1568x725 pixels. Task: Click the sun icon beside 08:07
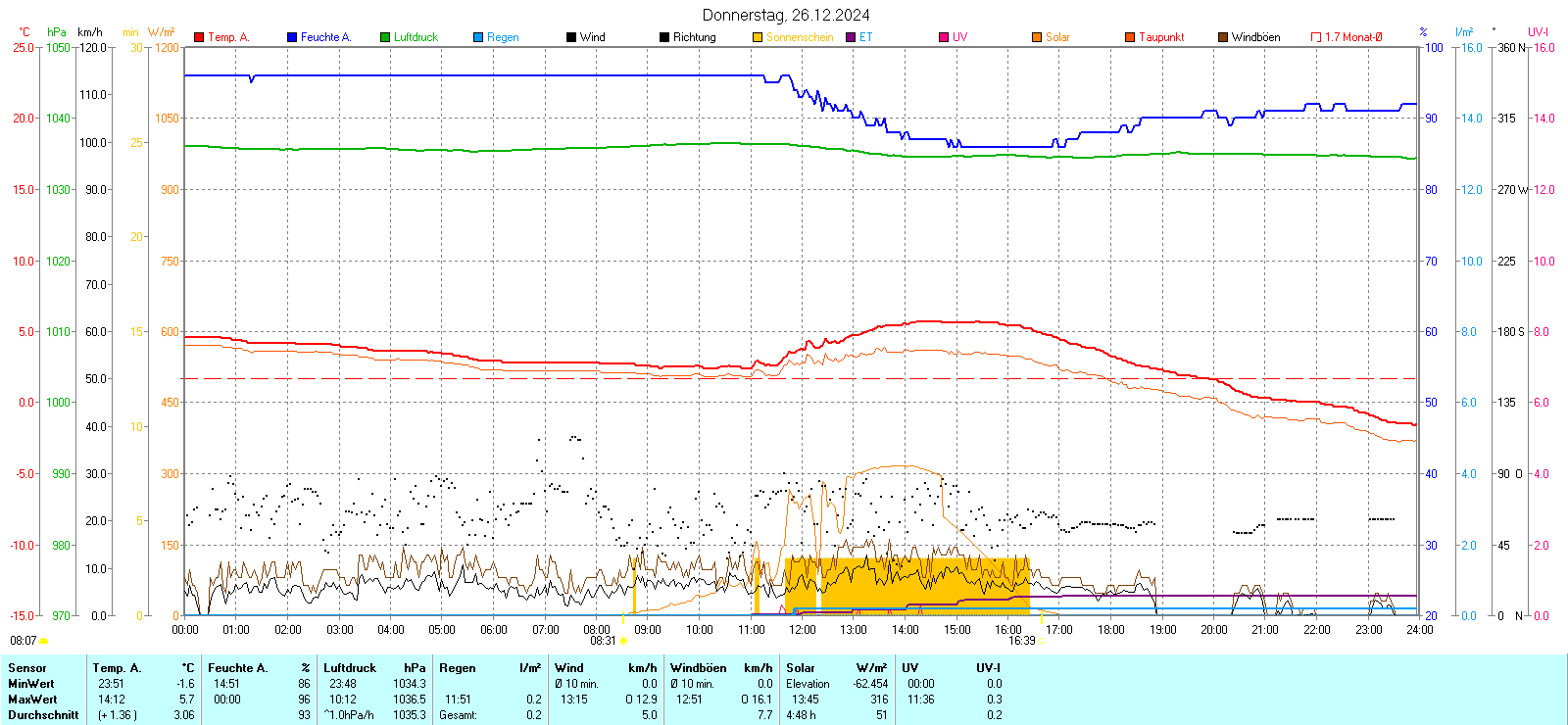[43, 641]
